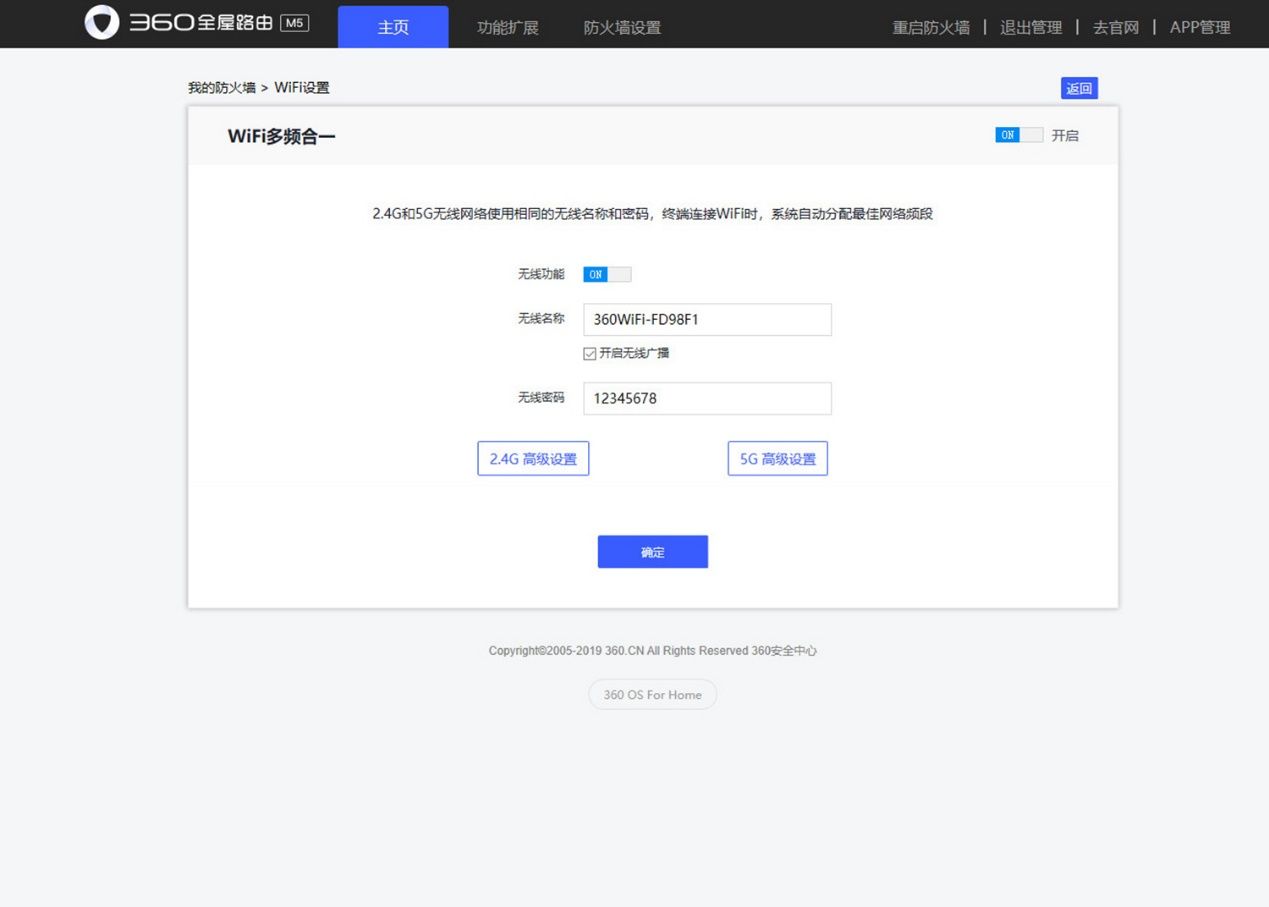1269x907 pixels.
Task: Open 2.4G 高级设置
Action: coord(533,459)
